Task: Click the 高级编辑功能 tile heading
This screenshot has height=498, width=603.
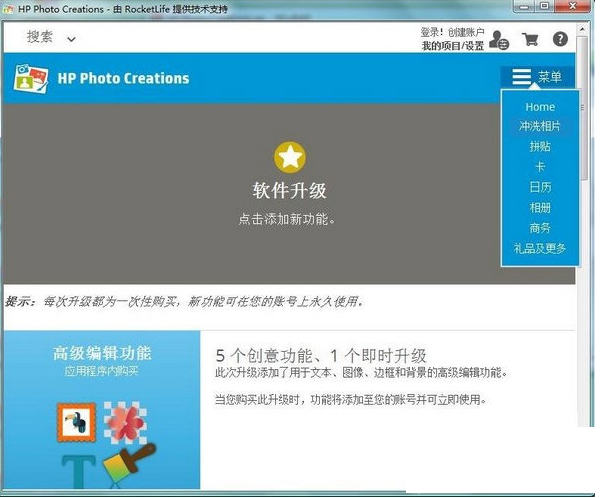Action: point(102,353)
